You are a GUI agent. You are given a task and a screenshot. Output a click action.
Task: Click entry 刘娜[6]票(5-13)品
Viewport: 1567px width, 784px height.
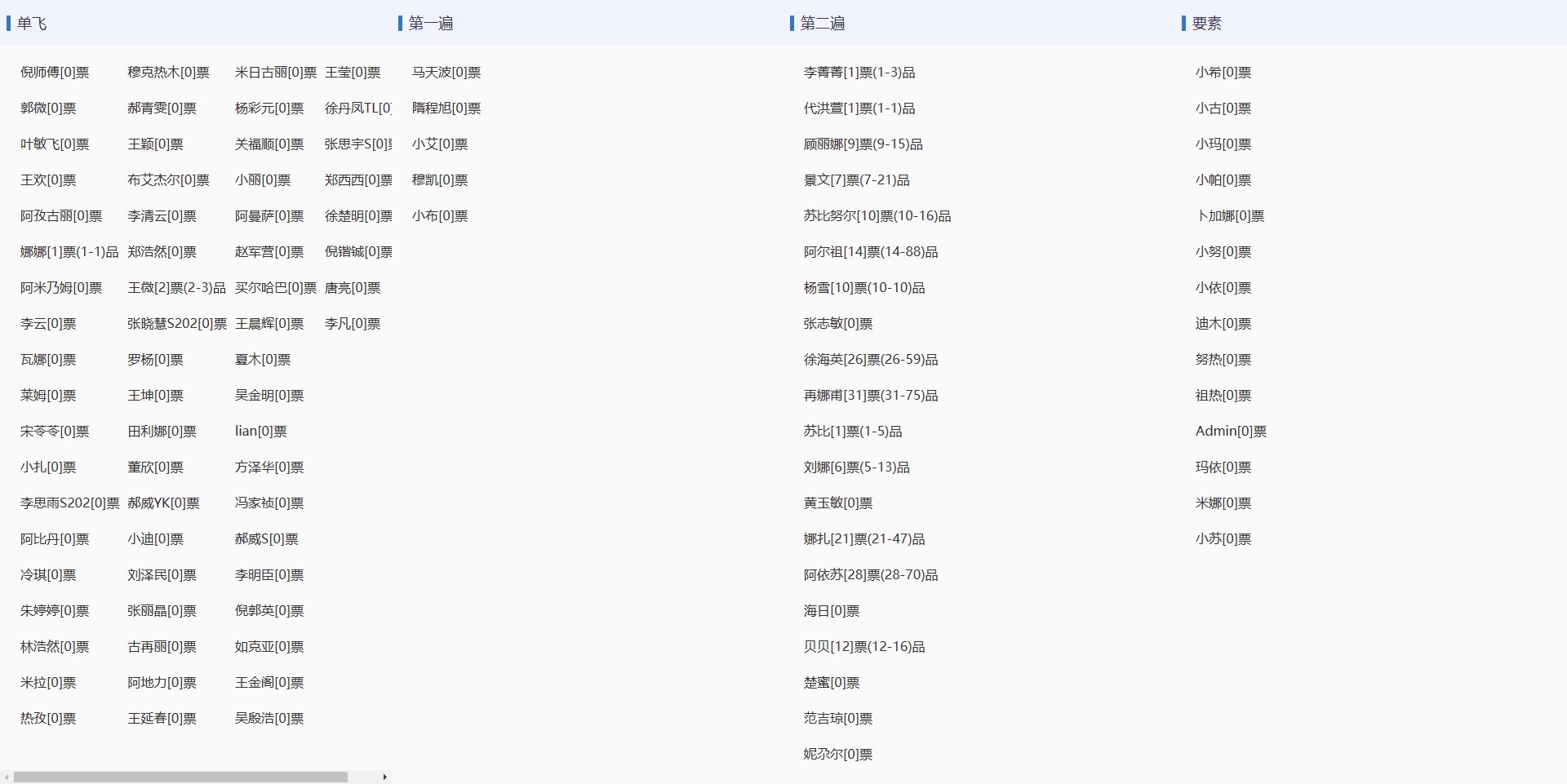coord(857,467)
